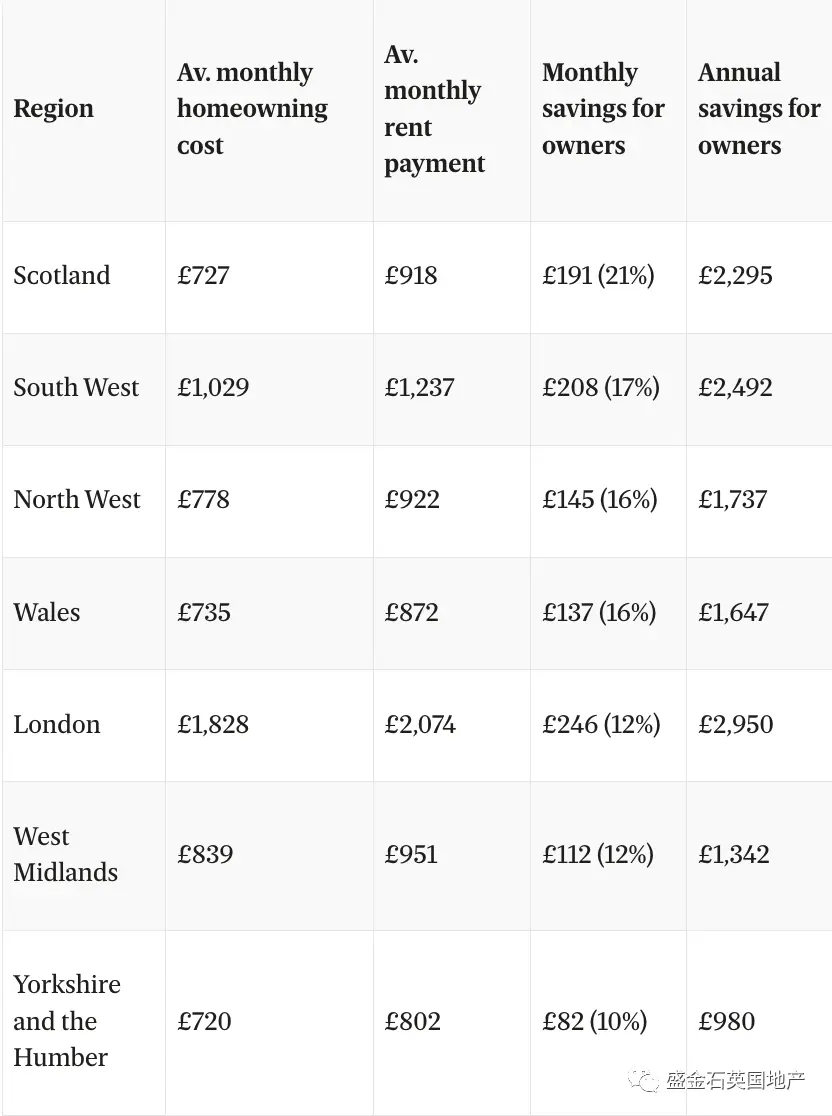Select the London region cell
Viewport: 832px width, 1116px height.
click(57, 724)
